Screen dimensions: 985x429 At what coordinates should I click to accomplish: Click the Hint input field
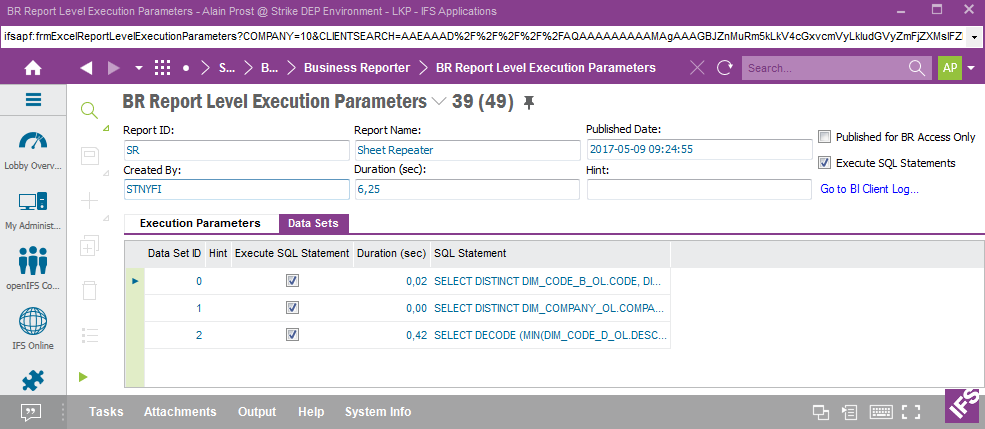pos(699,189)
